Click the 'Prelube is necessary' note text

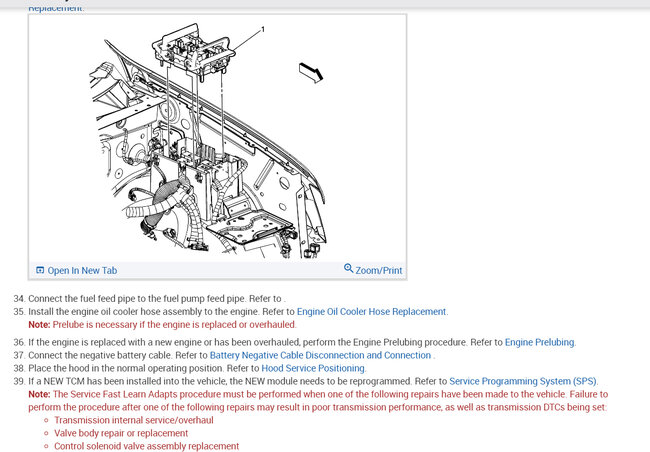(162, 324)
